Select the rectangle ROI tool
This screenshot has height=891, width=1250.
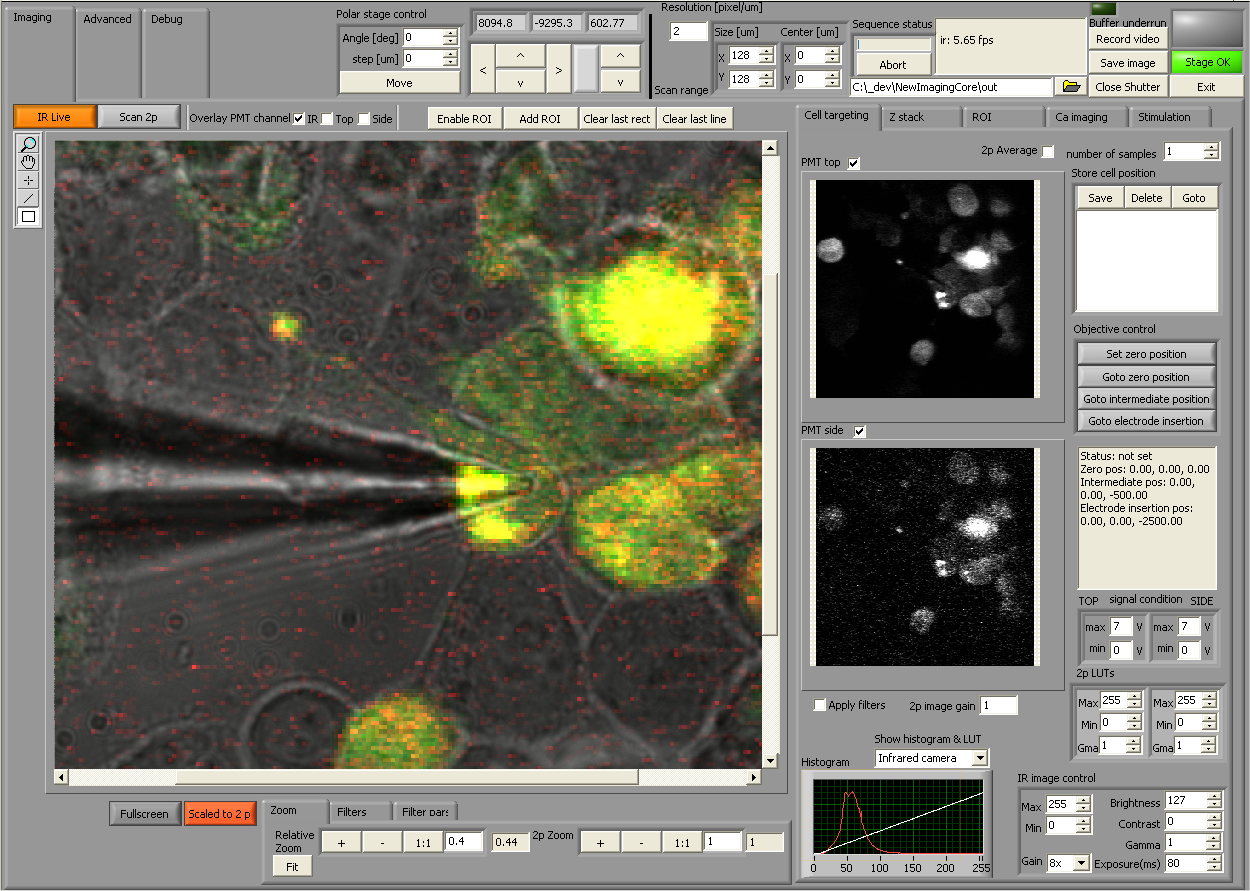pos(28,216)
